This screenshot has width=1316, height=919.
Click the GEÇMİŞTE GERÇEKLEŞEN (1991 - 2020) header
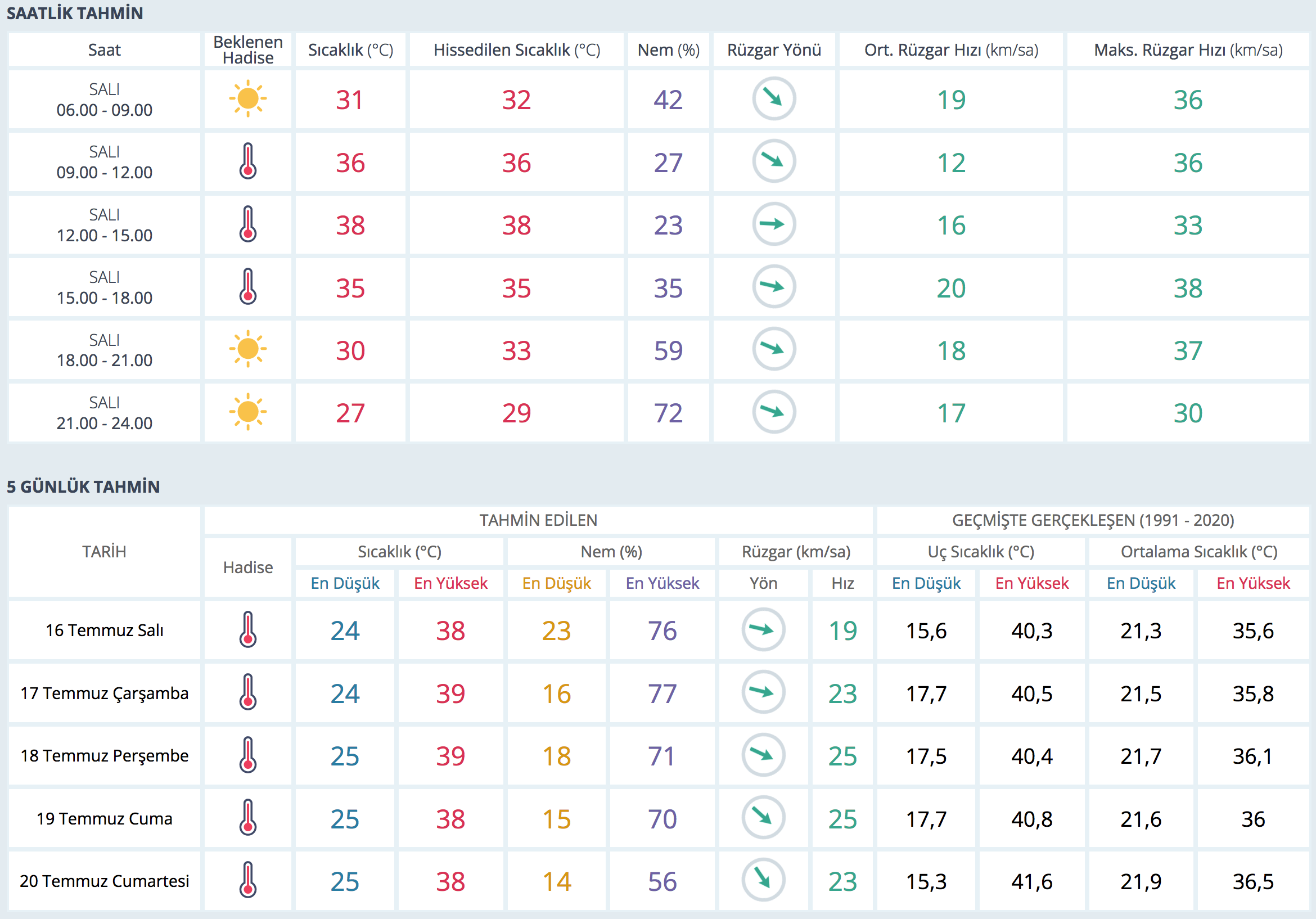tap(1093, 520)
